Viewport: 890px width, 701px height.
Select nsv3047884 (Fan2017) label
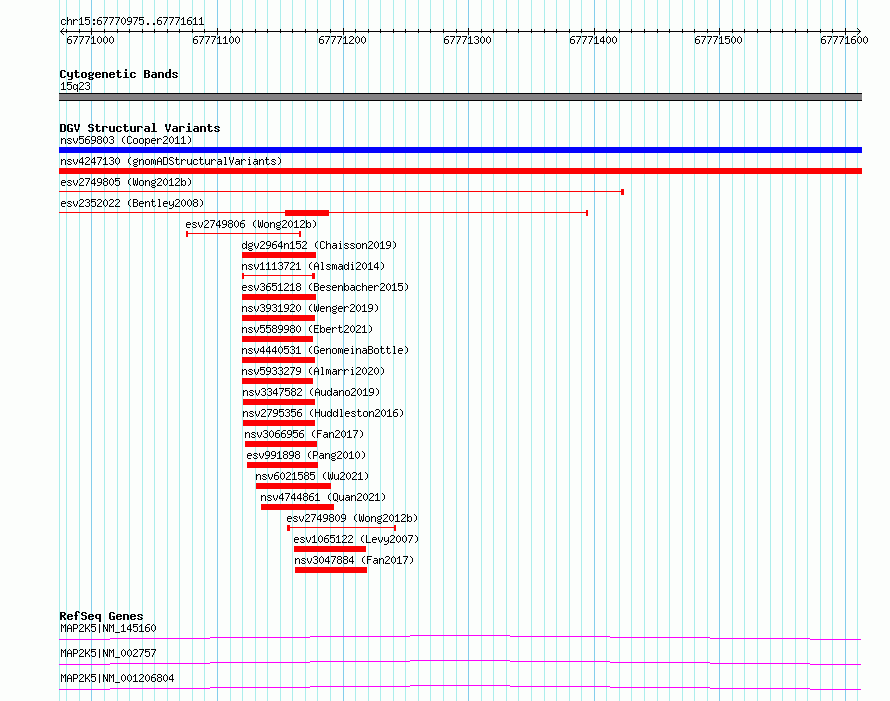[x=354, y=560]
